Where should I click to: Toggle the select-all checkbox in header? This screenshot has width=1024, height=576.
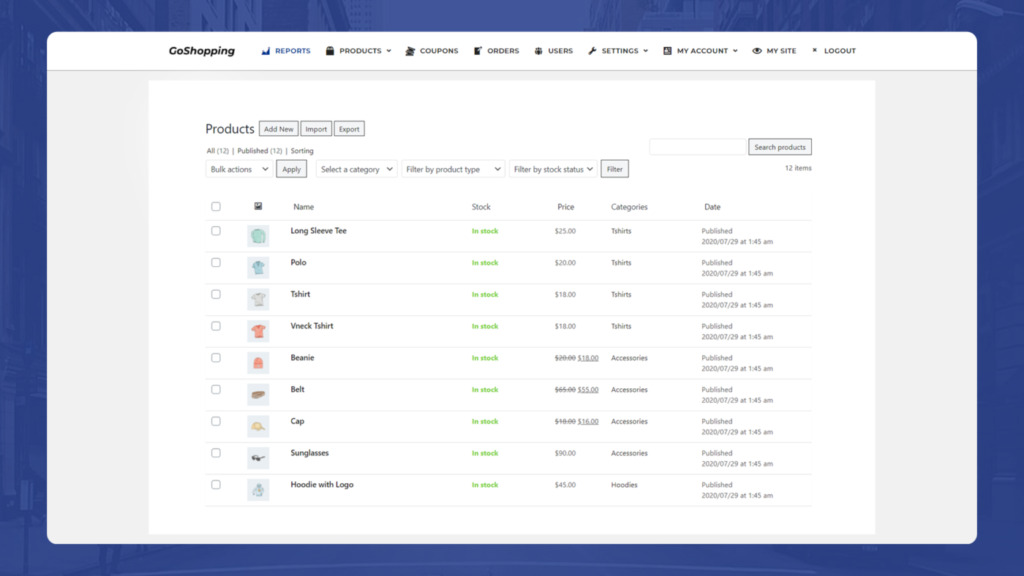[x=216, y=206]
